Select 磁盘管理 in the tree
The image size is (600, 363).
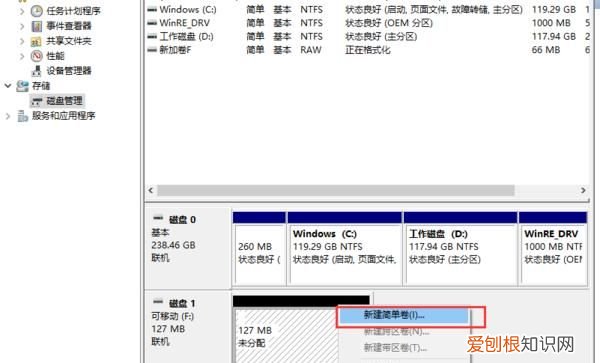pos(64,101)
